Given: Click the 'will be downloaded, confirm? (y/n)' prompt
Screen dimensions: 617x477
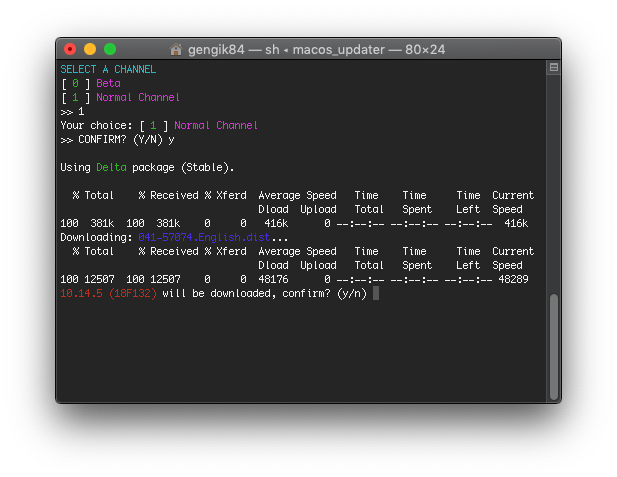Looking at the screenshot, I should (264, 294).
